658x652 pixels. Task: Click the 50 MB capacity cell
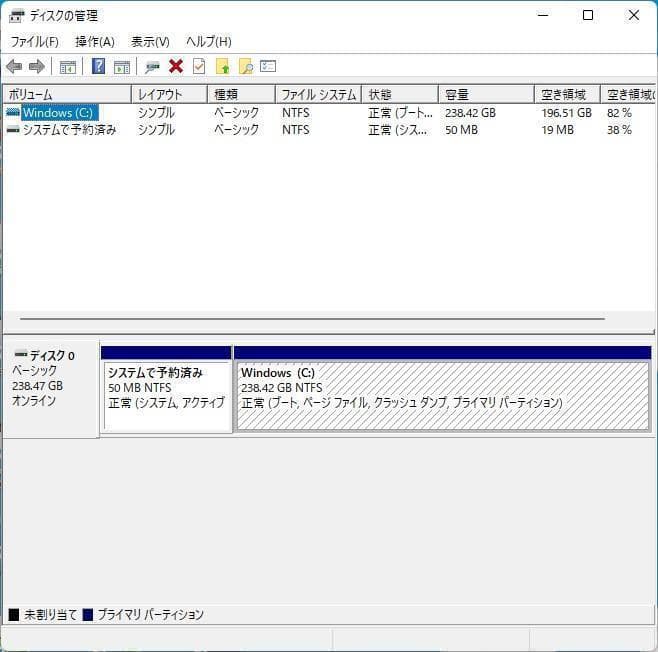(x=461, y=130)
